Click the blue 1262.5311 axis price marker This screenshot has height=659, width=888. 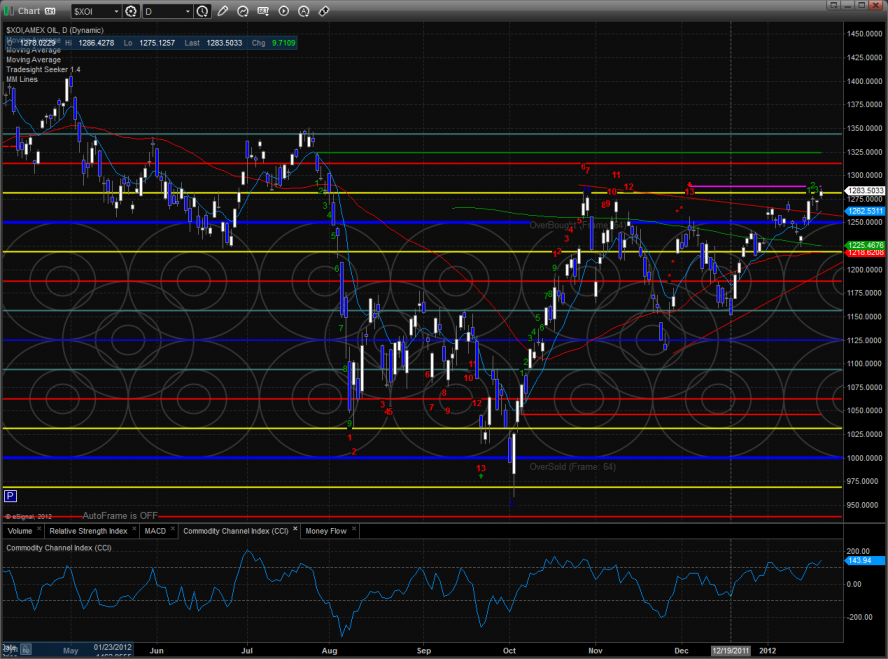(865, 211)
